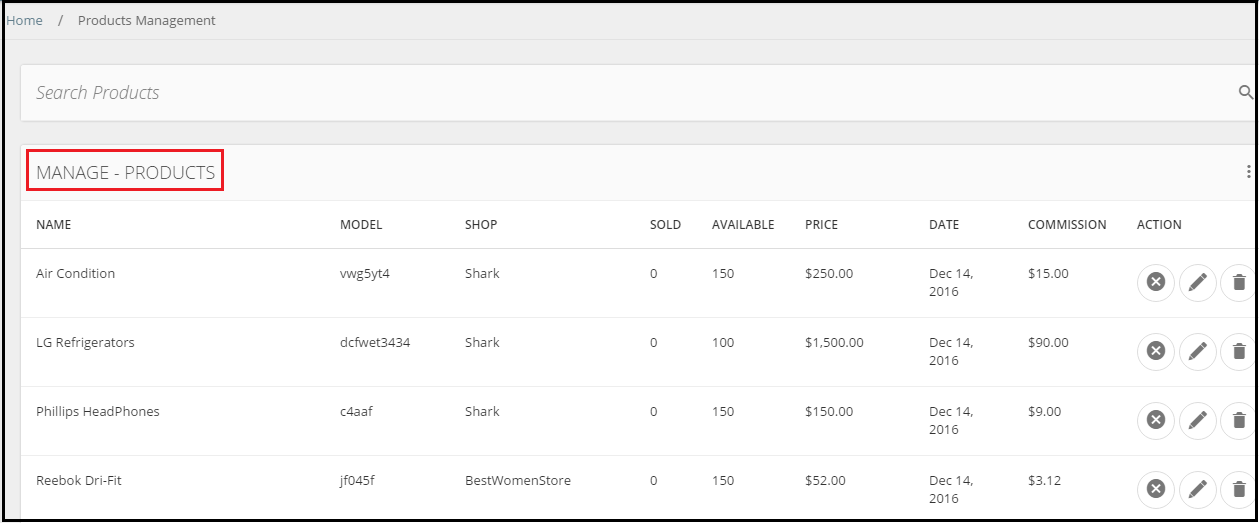
Task: Delete the Phillips HeadPhones product
Action: coord(1238,421)
